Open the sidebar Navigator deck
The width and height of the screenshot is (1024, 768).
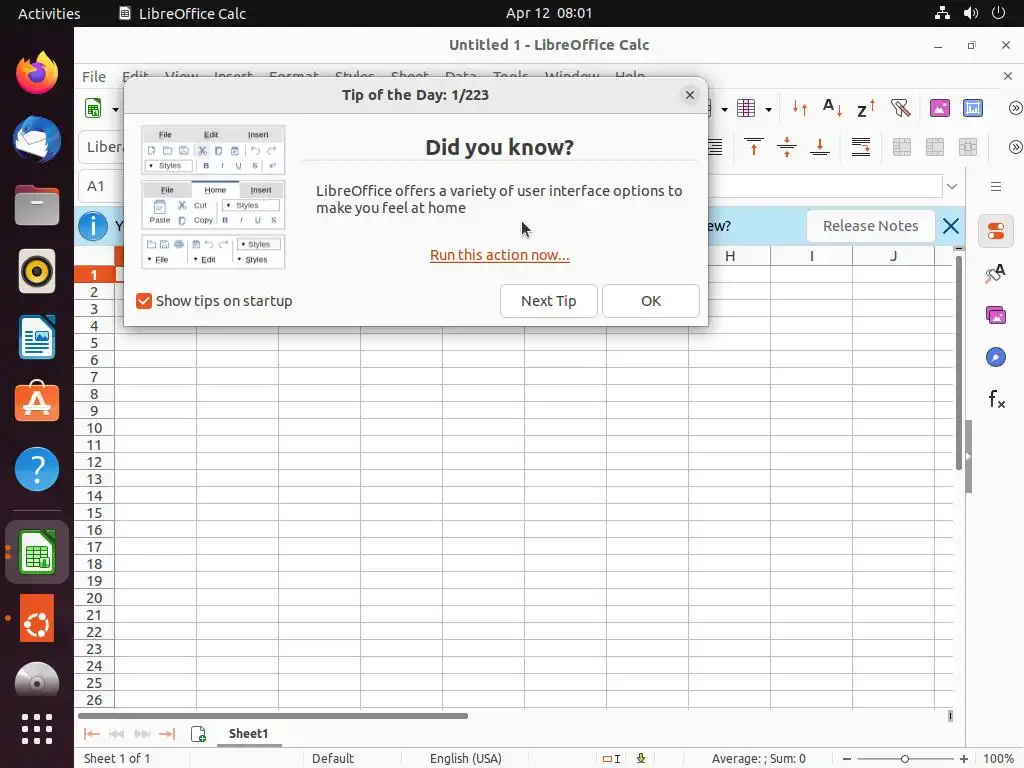click(x=995, y=357)
